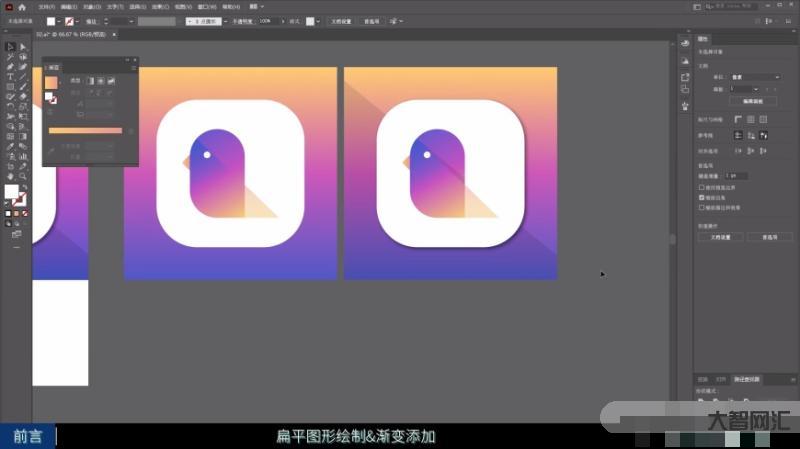Screen dimensions: 800x449
Task: Choose the freeform gradient type icon
Action: tap(112, 81)
